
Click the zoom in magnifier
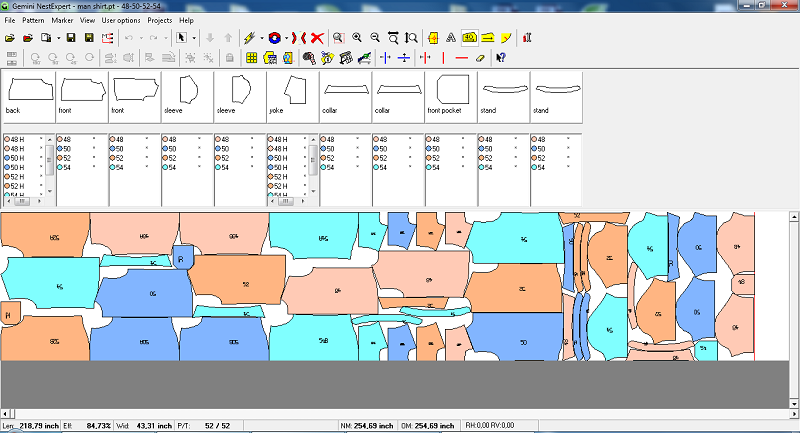click(357, 38)
